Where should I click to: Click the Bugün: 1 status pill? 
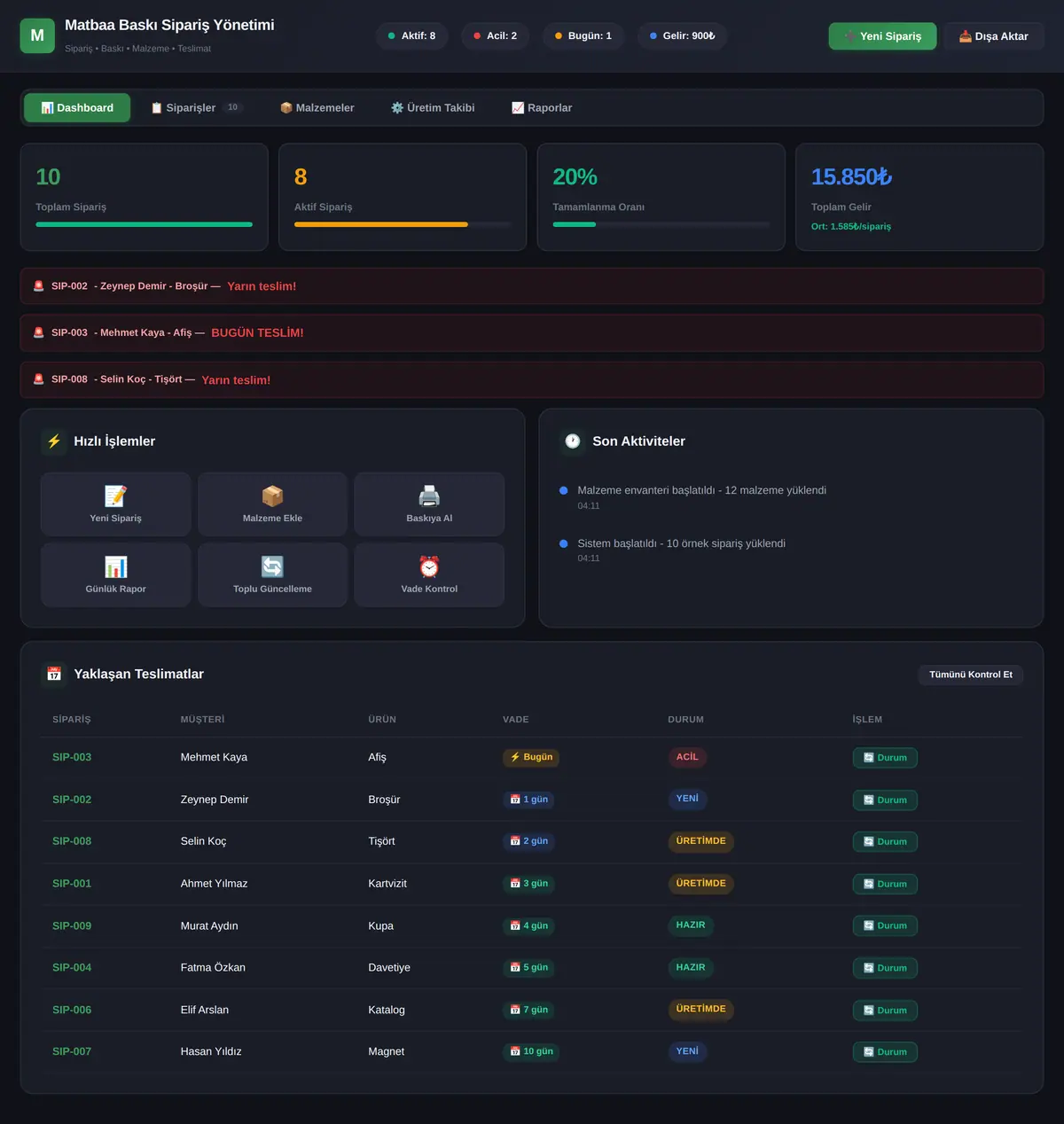tap(583, 36)
